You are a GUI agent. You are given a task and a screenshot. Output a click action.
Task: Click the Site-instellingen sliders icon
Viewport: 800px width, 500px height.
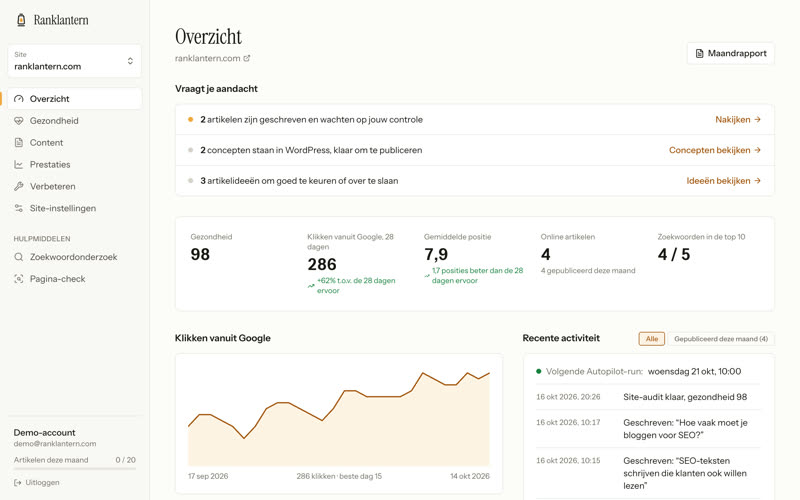[19, 209]
